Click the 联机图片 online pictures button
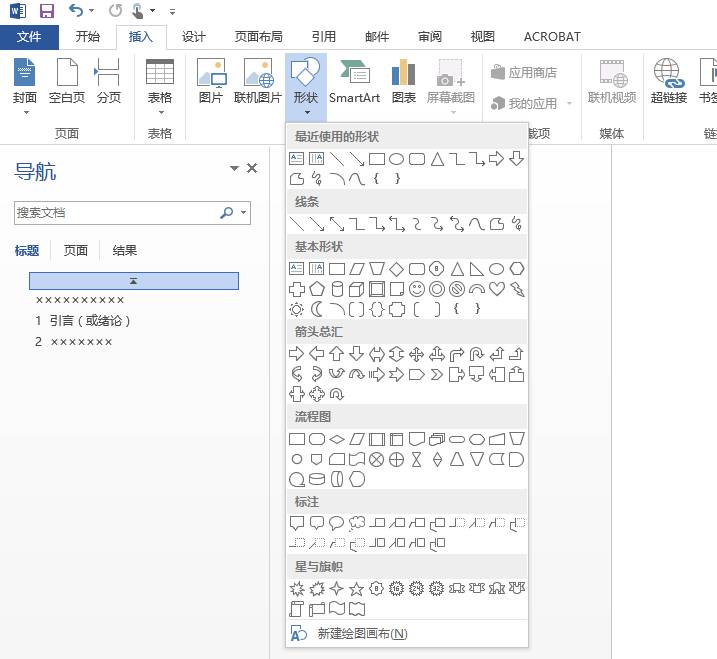717x659 pixels. [257, 81]
